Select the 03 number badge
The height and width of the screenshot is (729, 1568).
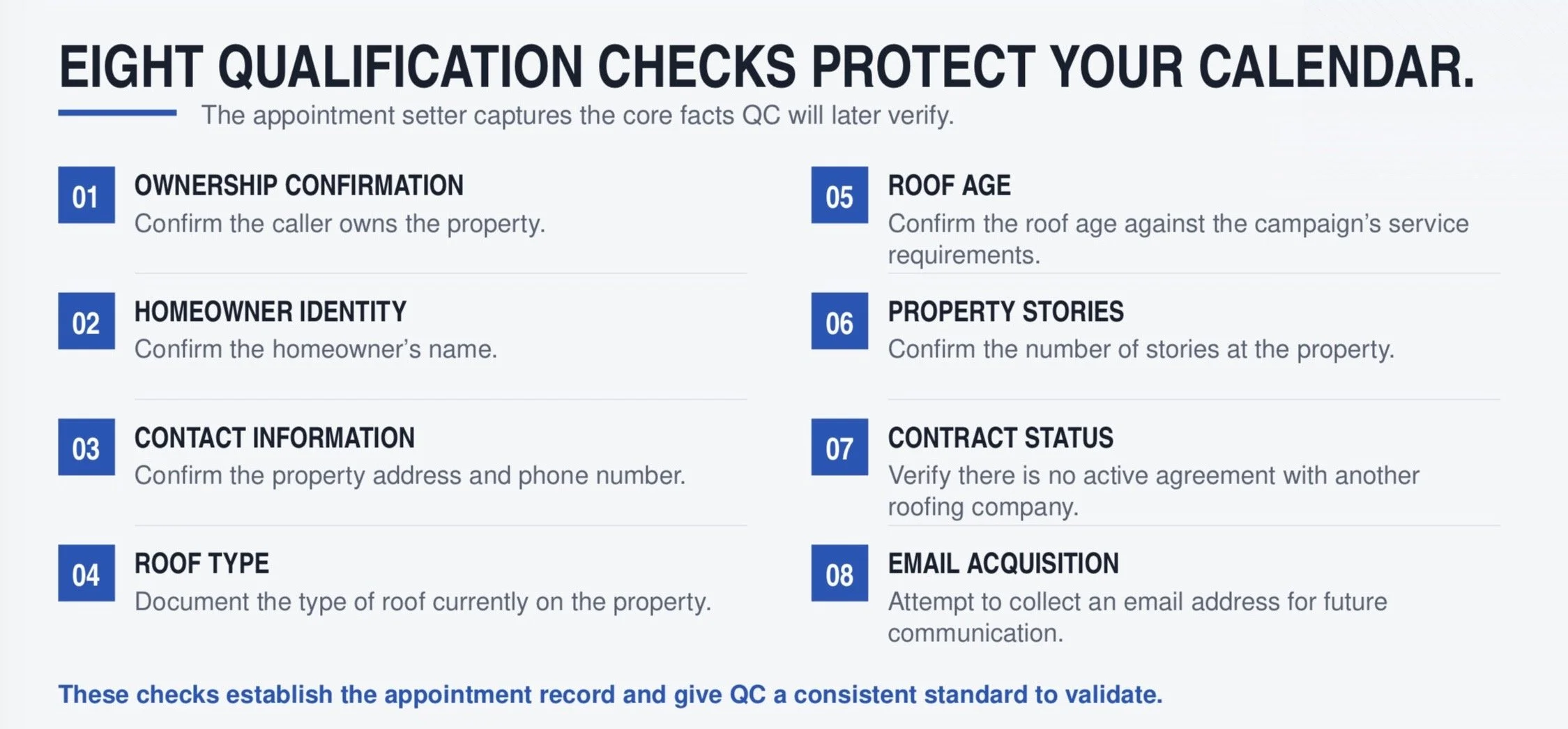[86, 447]
